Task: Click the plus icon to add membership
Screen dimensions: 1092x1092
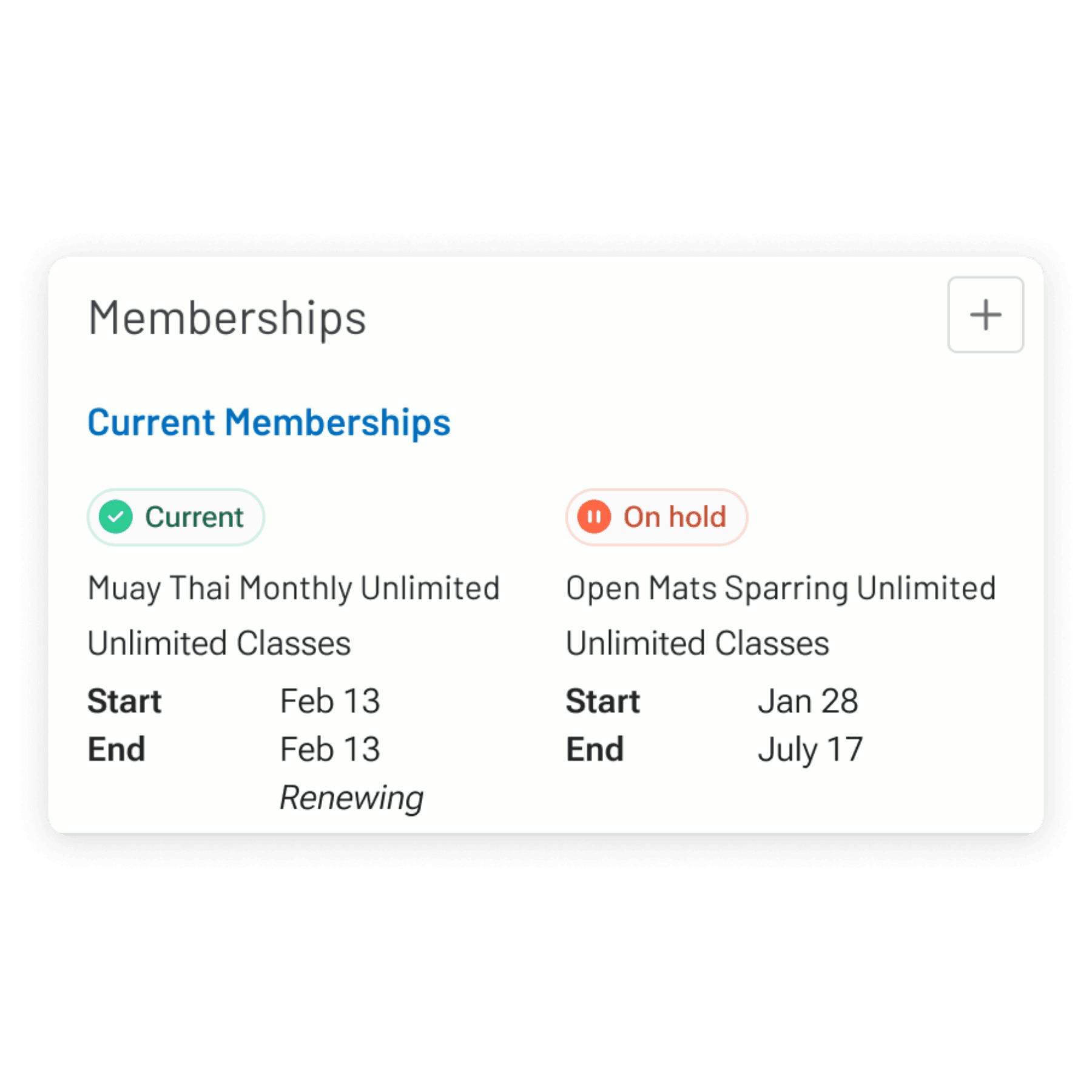Action: click(x=985, y=315)
